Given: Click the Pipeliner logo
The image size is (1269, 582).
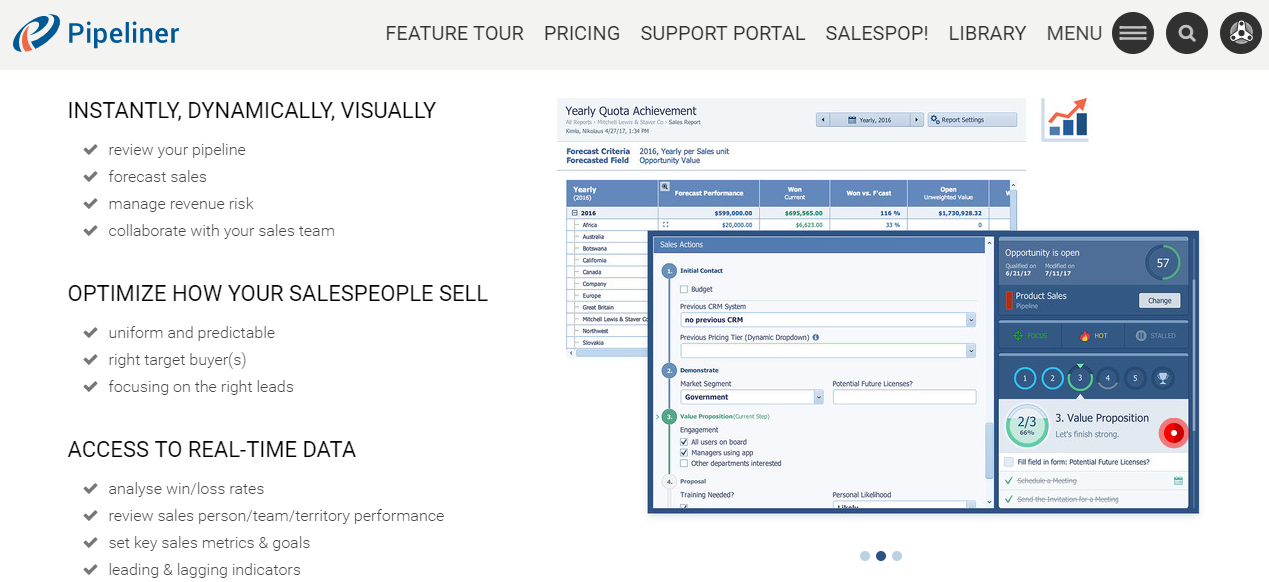Looking at the screenshot, I should [x=96, y=33].
